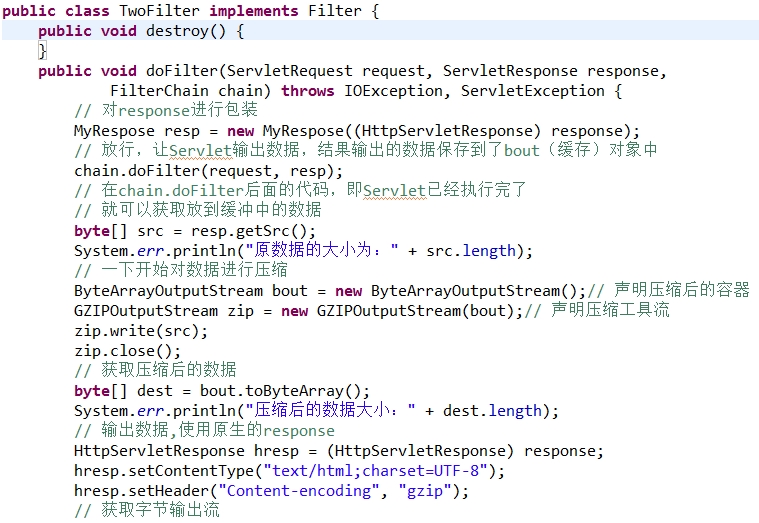Click the line 'byte[] dest = bout.toByteArray();'
The height and width of the screenshot is (523, 759).
pyautogui.click(x=222, y=391)
